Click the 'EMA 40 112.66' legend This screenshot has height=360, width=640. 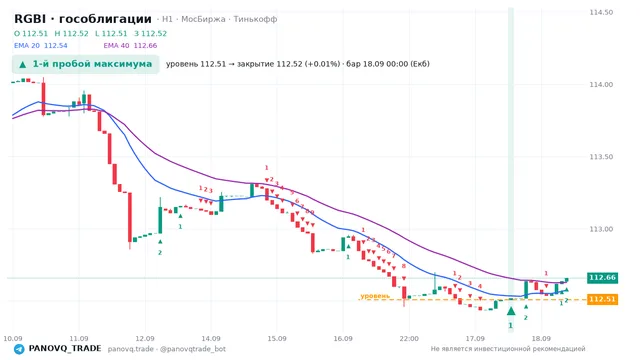130,46
